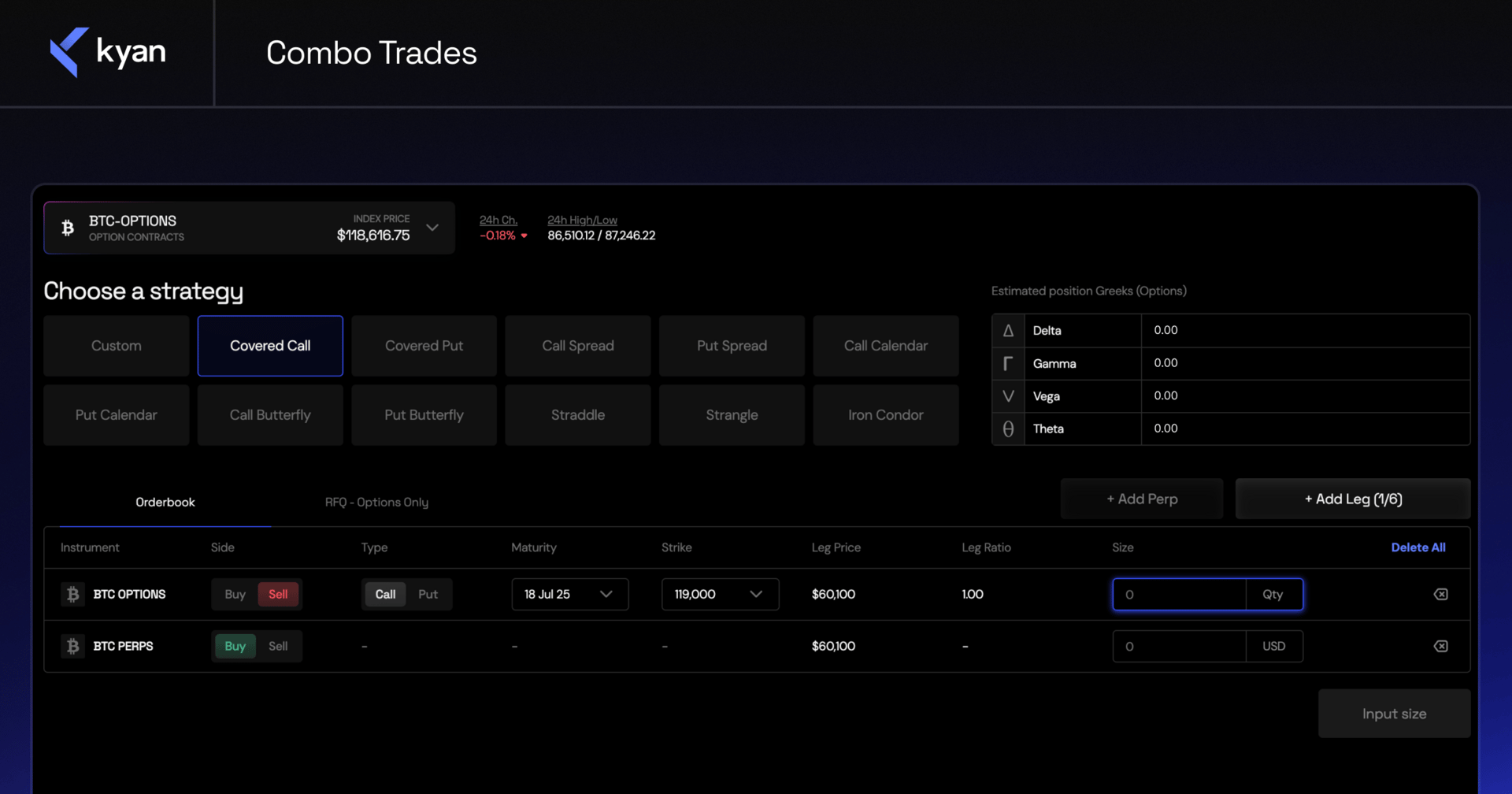Choose the Call Spread strategy

[x=578, y=346]
